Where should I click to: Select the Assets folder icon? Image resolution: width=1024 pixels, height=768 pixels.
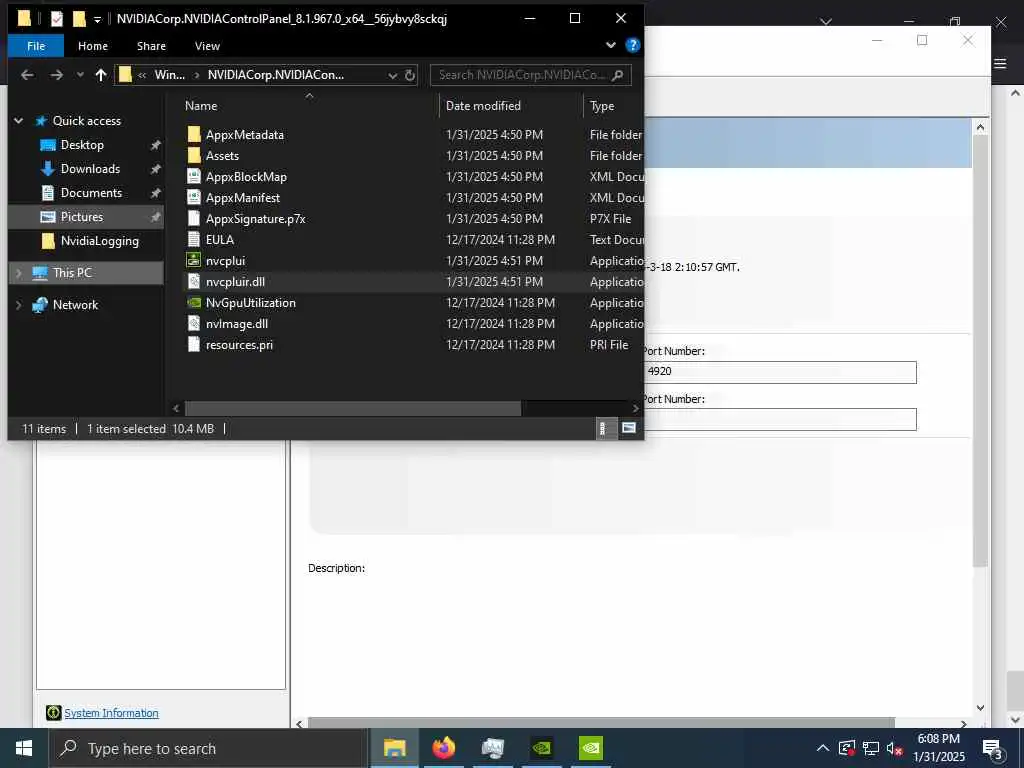(x=193, y=155)
